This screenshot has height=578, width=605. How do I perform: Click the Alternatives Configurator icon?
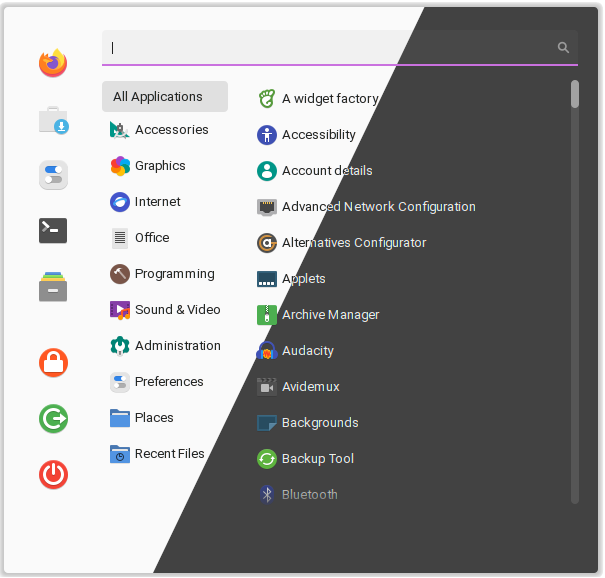click(267, 243)
